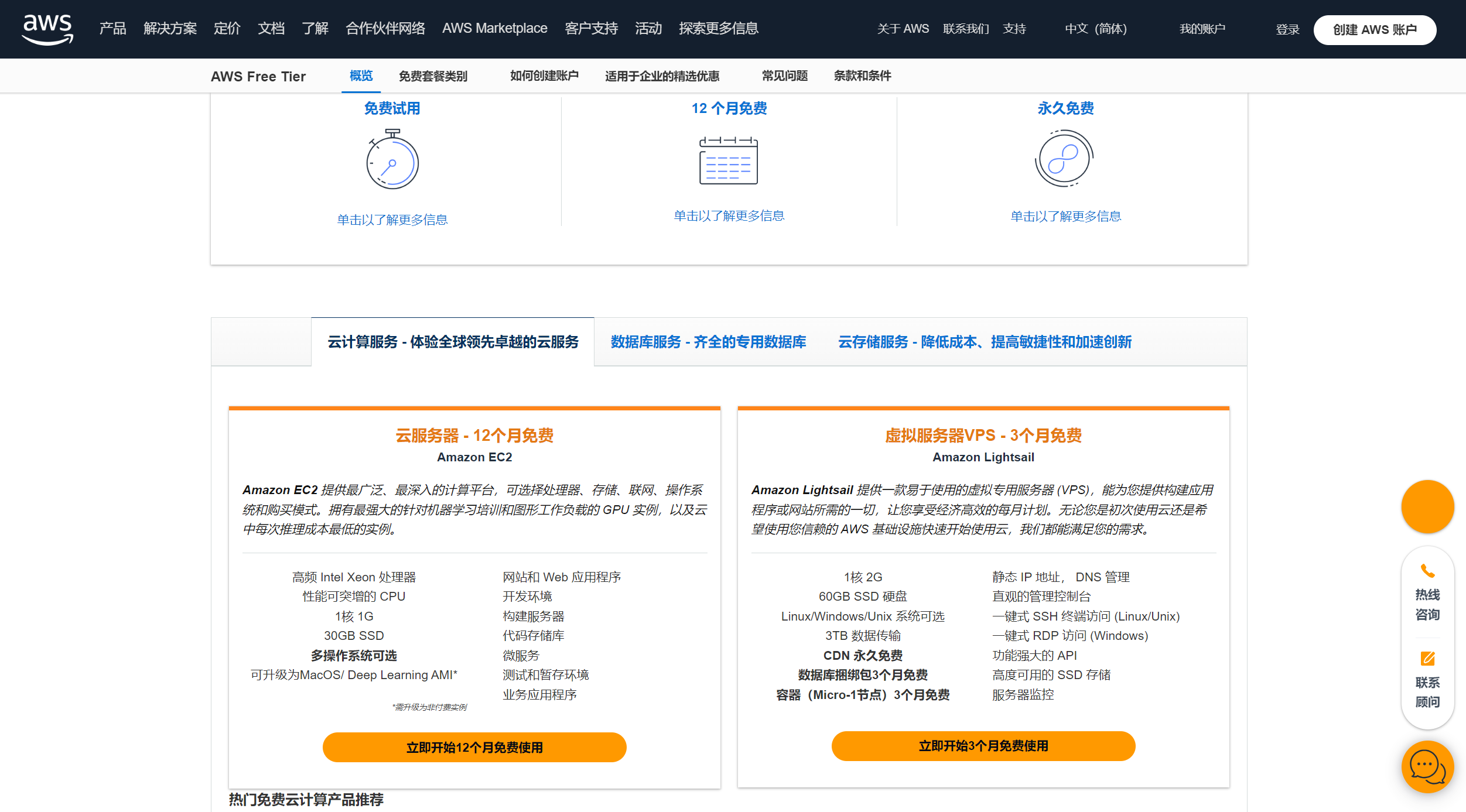Viewport: 1466px width, 812px height.
Task: Open the 支持 dropdown
Action: 1014,29
